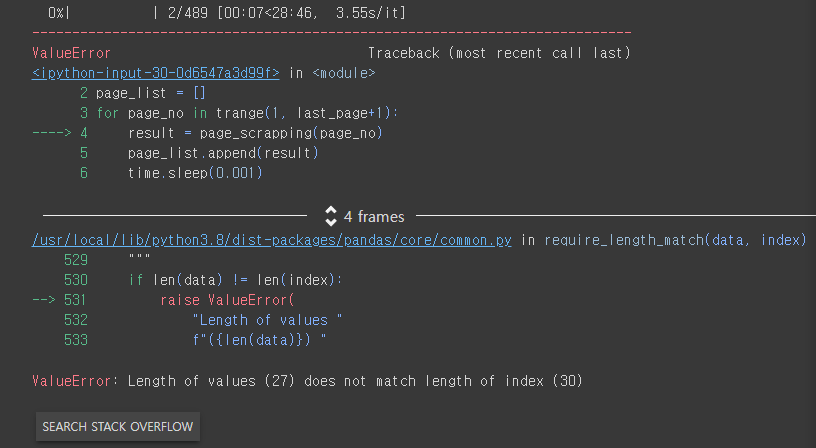This screenshot has height=448, width=816.
Task: Open the ipython-input-30-0d6547a3d99f link
Action: [156, 73]
